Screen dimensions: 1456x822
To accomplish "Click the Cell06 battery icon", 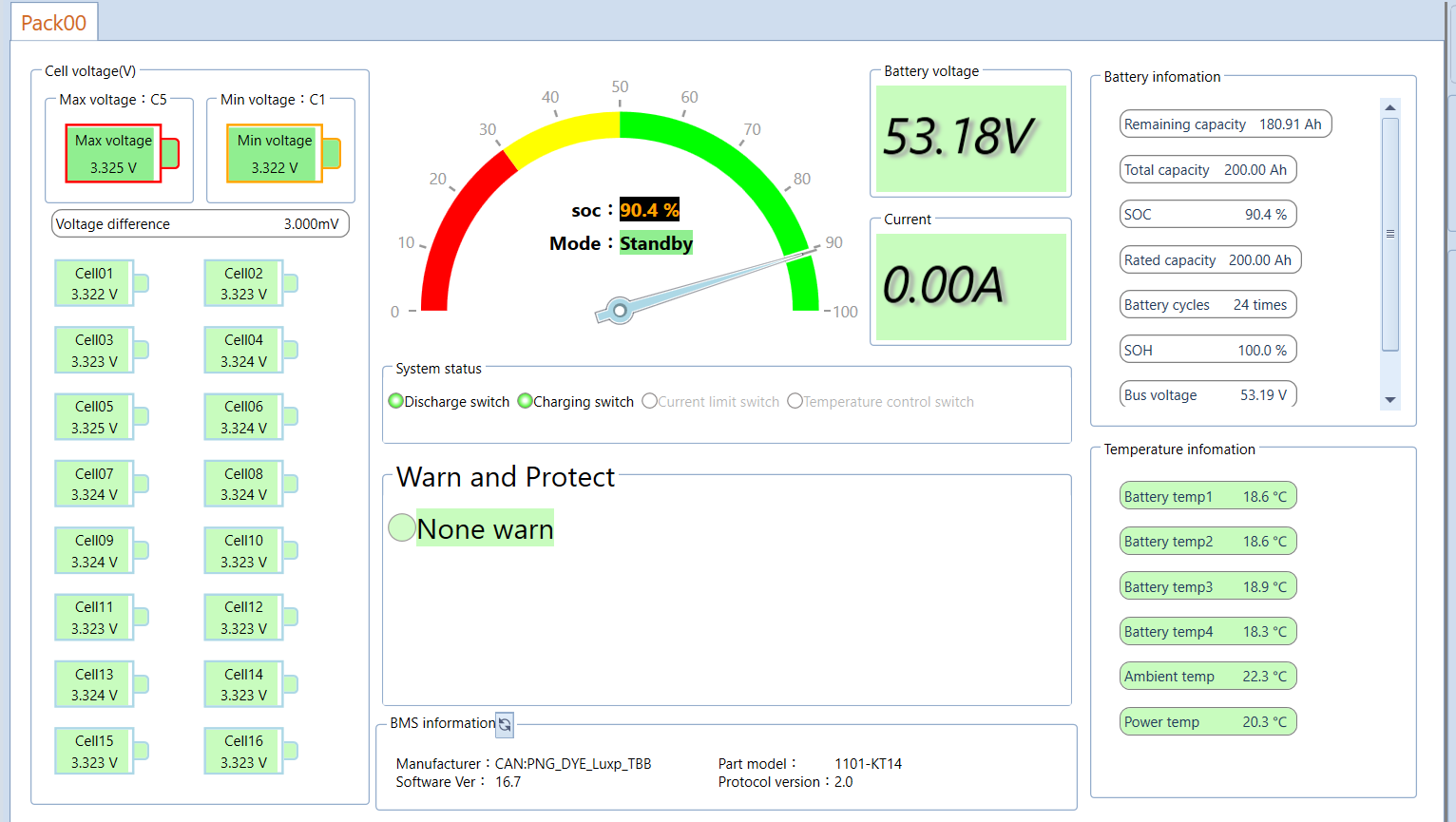I will (251, 416).
